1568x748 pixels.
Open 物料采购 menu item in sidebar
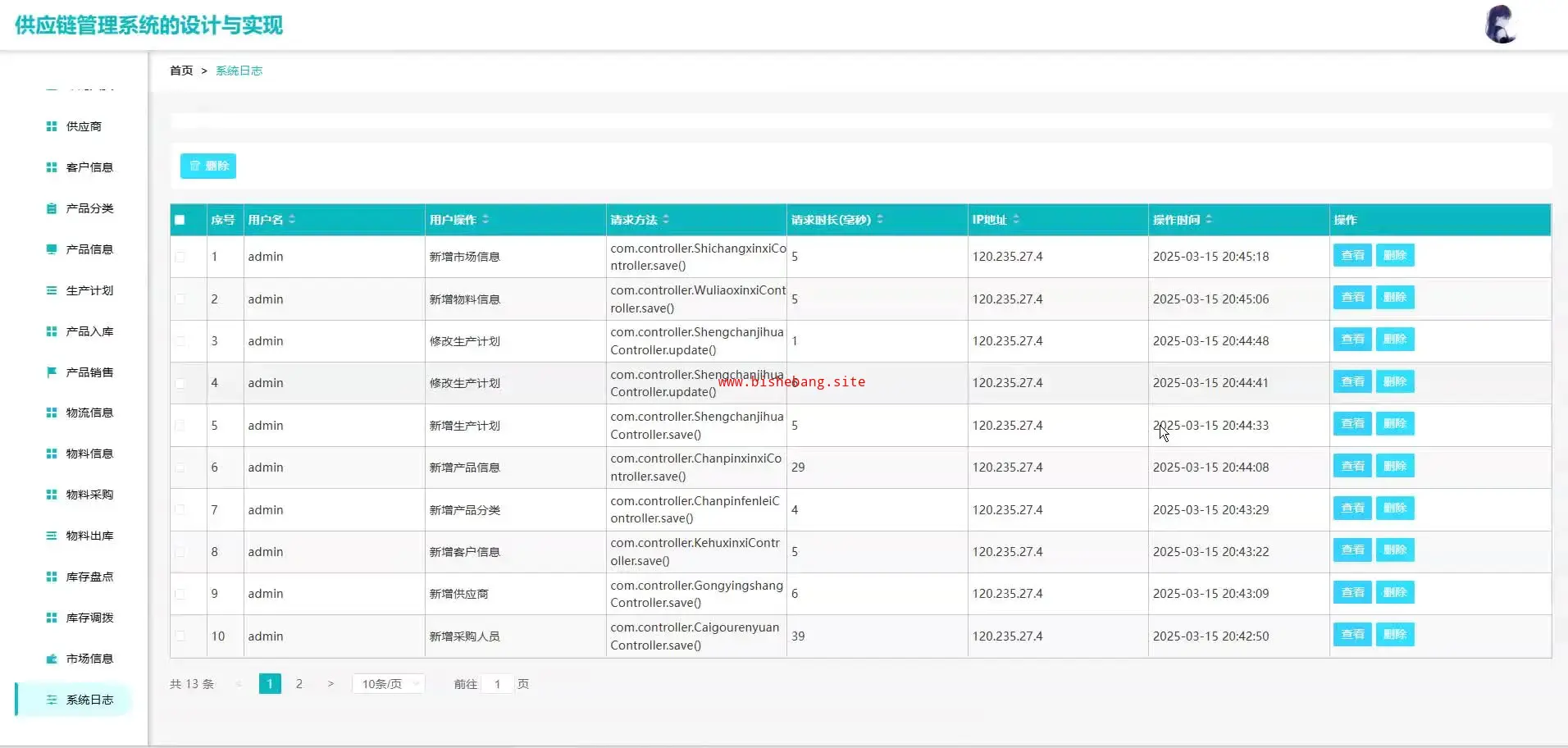89,495
